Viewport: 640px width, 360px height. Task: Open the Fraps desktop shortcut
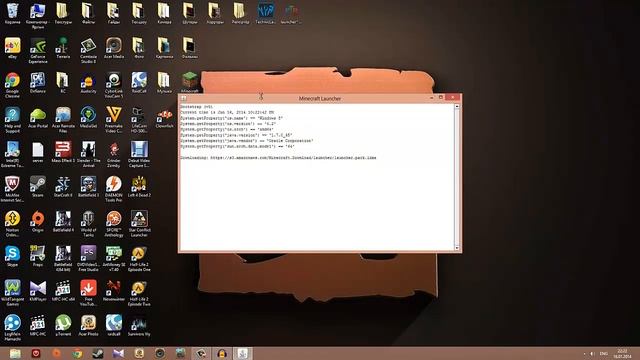point(38,256)
